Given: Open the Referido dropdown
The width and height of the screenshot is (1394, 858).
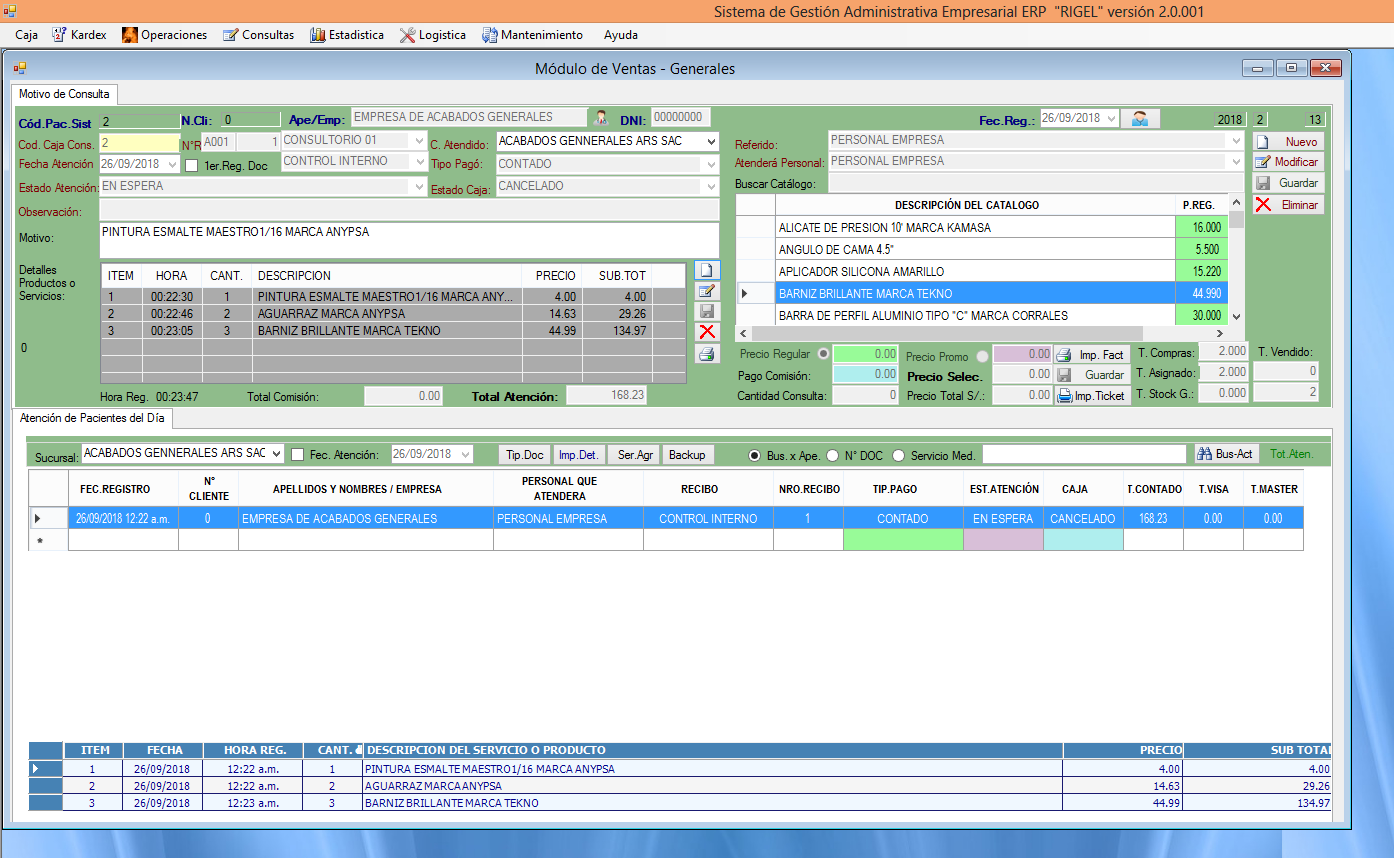Looking at the screenshot, I should [1236, 140].
